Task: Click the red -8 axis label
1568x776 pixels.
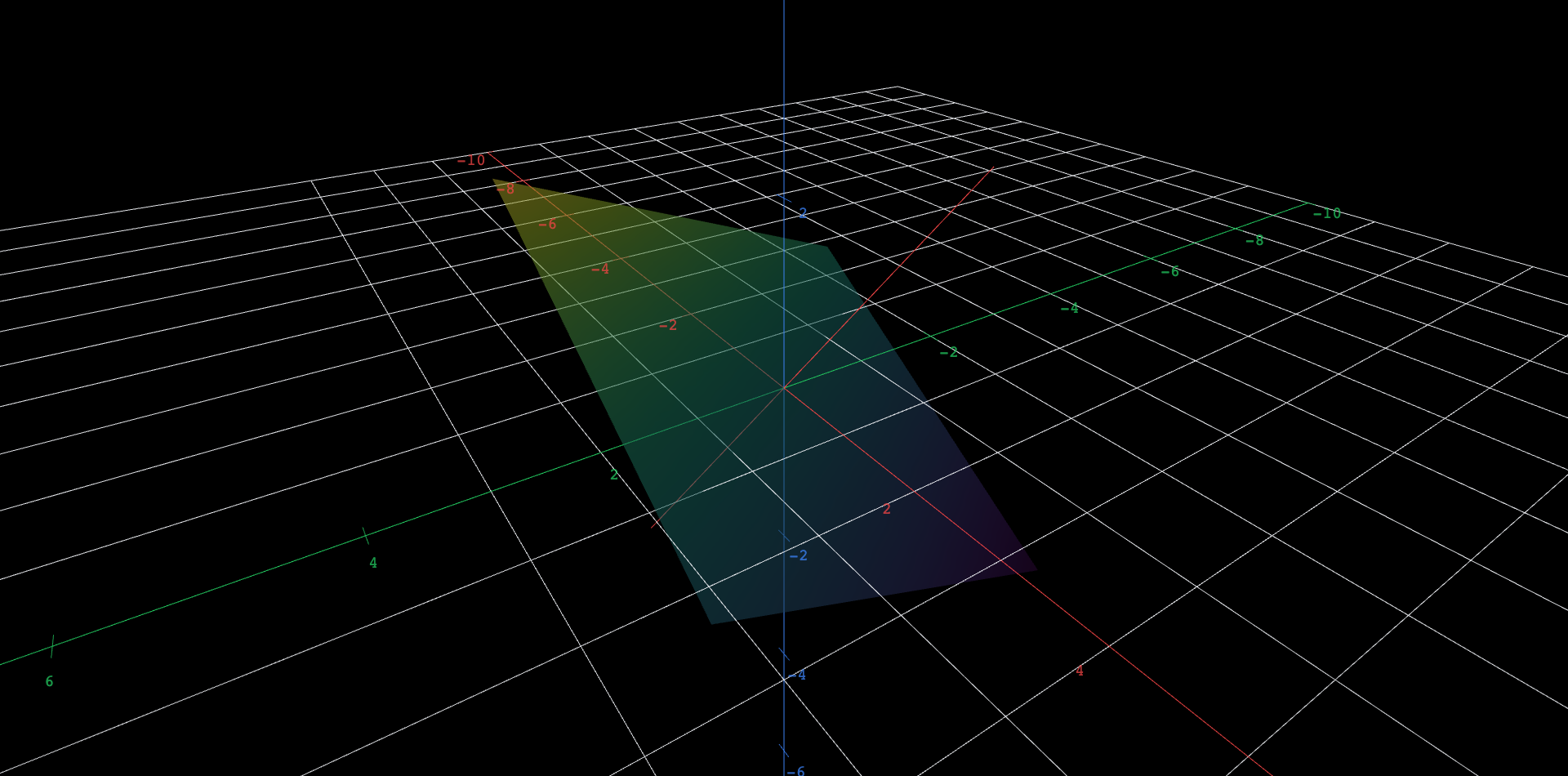Action: (x=506, y=190)
